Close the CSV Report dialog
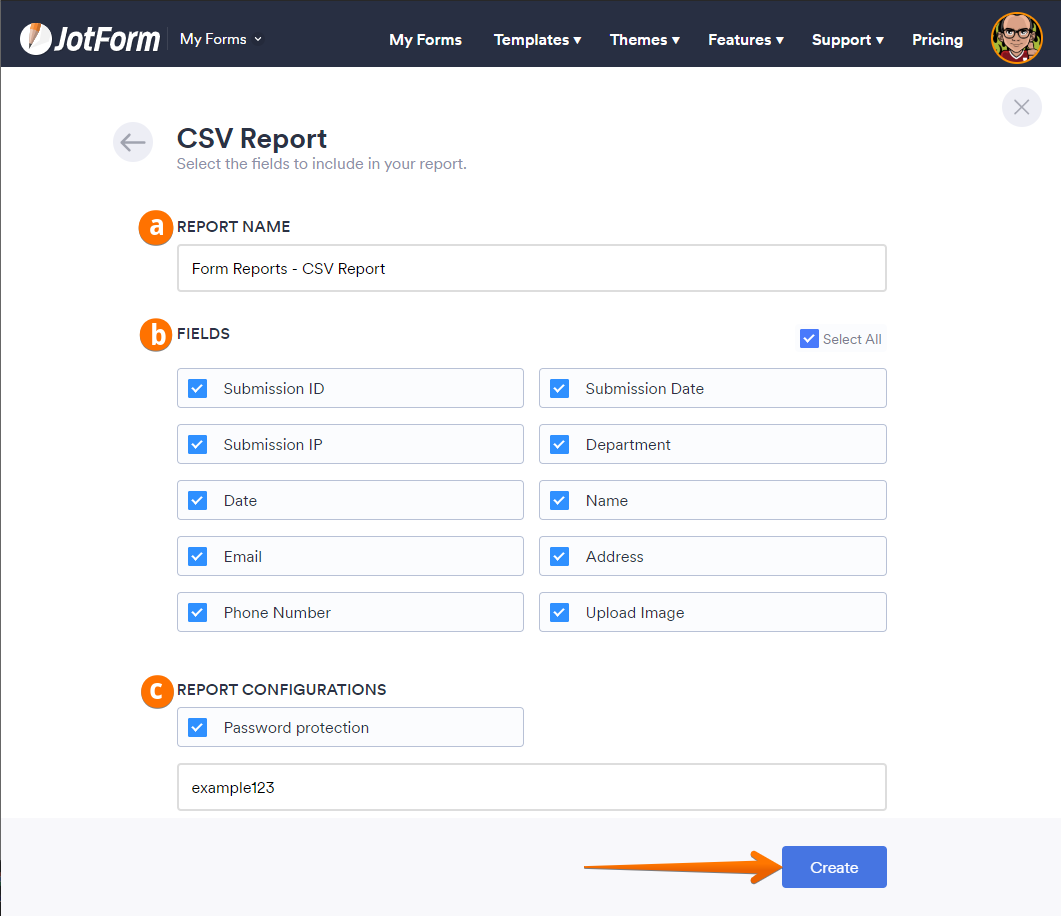Image resolution: width=1061 pixels, height=916 pixels. (1021, 107)
